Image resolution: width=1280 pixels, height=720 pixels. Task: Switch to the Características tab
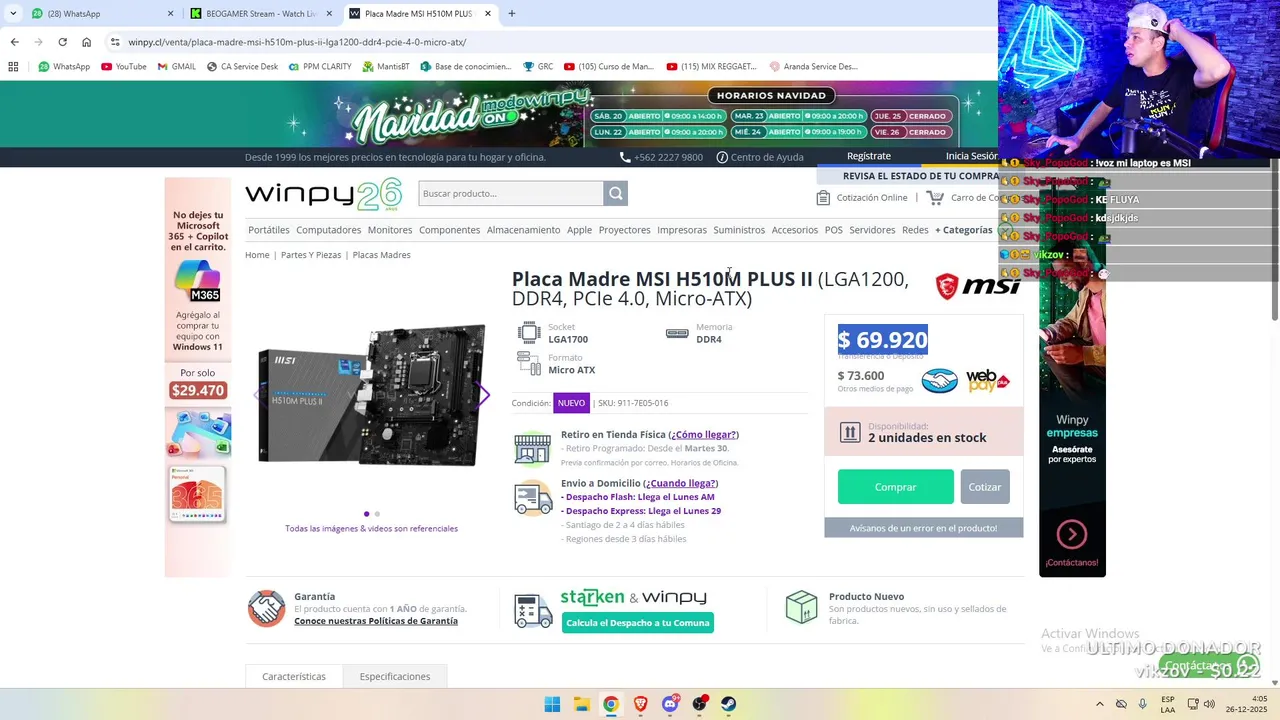[294, 676]
